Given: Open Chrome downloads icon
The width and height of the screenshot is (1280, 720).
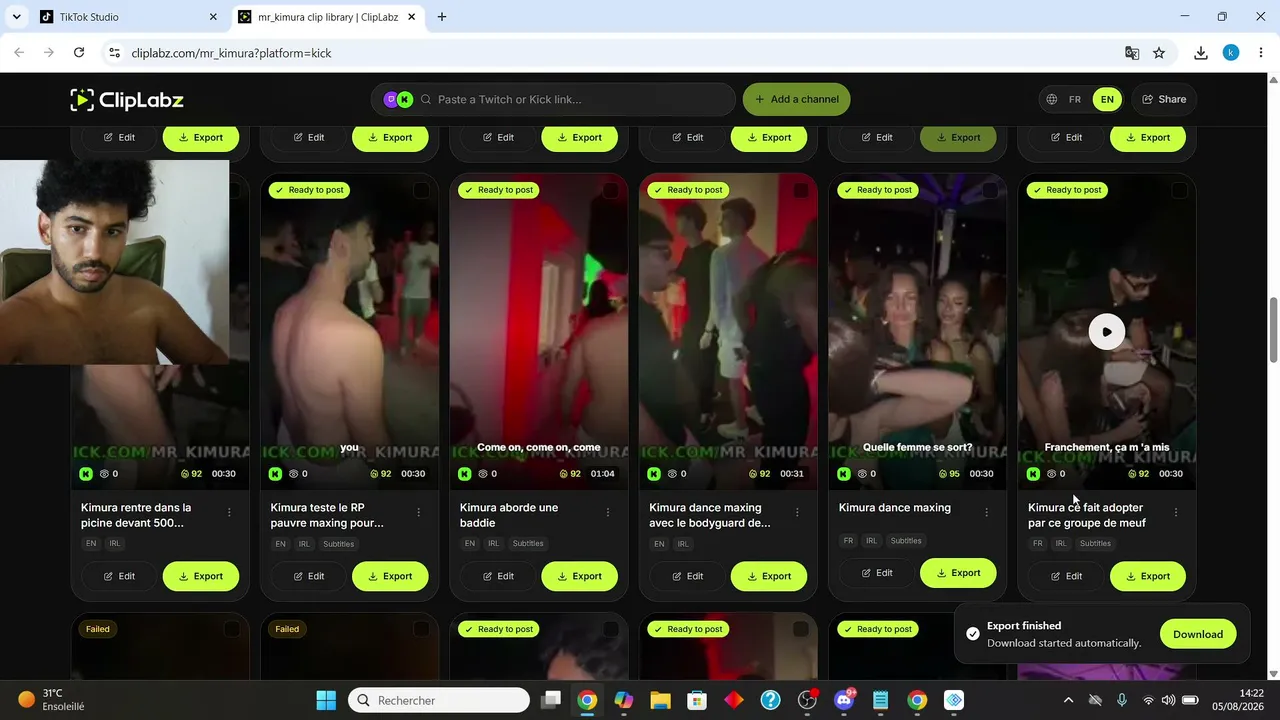Looking at the screenshot, I should click(x=1201, y=53).
